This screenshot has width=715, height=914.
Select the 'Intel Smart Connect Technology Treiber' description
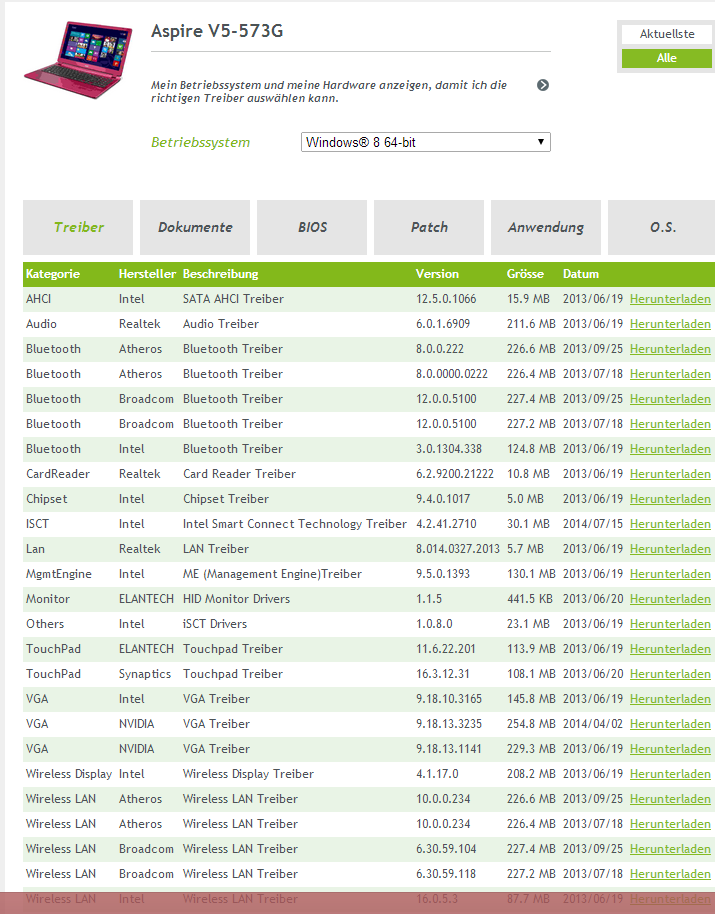pos(294,524)
